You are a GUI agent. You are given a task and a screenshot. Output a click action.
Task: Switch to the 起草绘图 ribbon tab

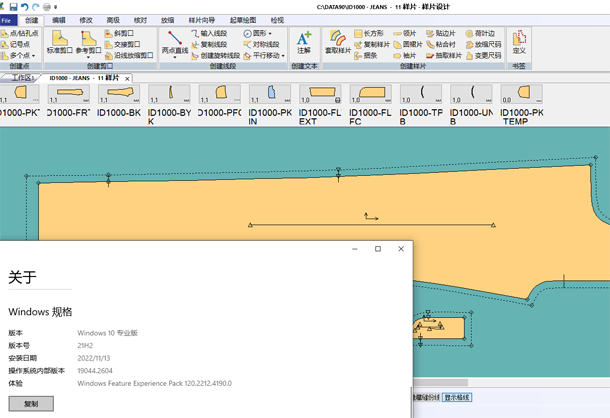click(x=243, y=20)
